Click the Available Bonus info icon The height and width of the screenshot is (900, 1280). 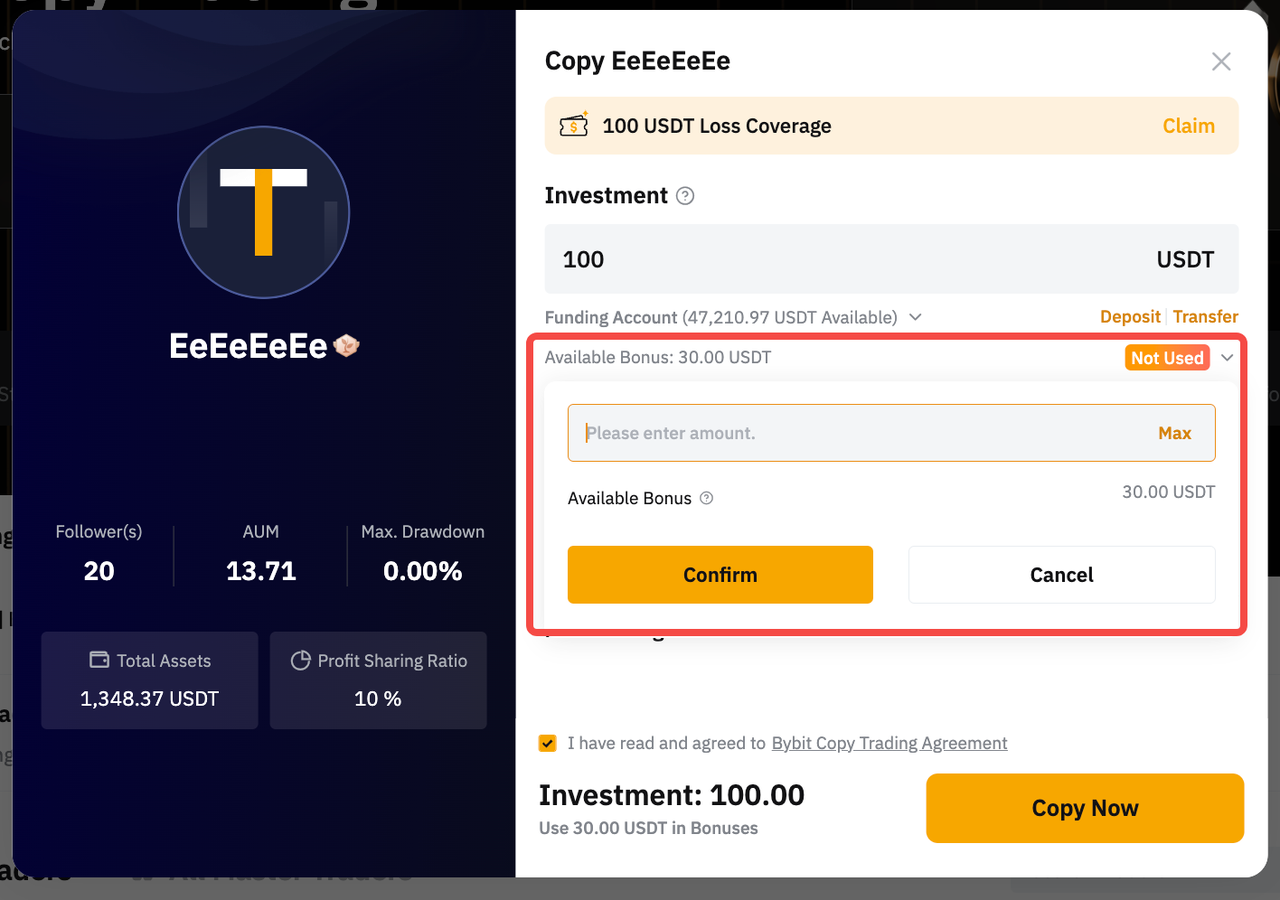click(706, 498)
